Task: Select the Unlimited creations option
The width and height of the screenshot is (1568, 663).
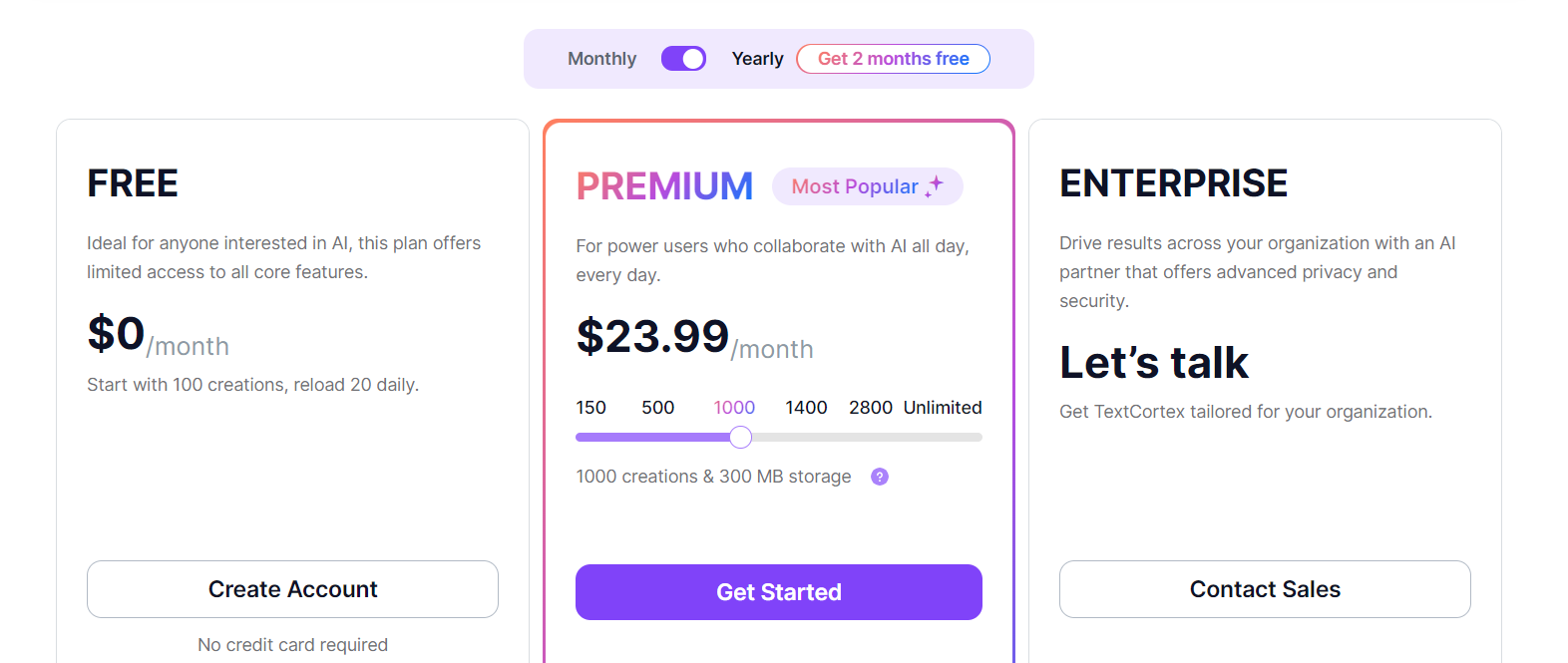Action: pyautogui.click(x=942, y=407)
